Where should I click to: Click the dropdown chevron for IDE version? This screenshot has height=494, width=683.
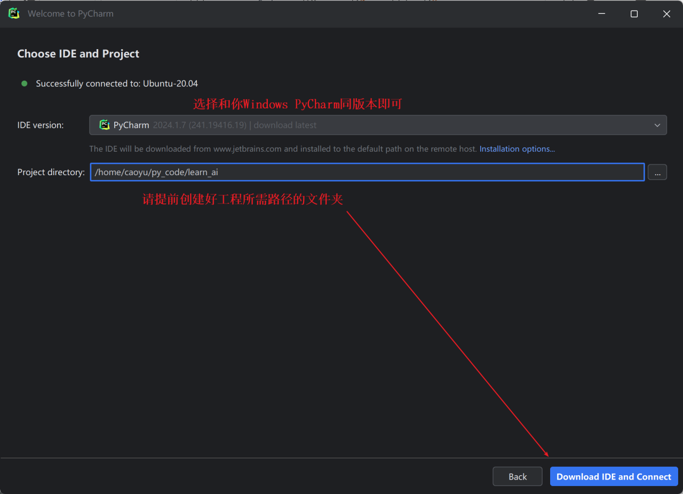click(x=657, y=125)
